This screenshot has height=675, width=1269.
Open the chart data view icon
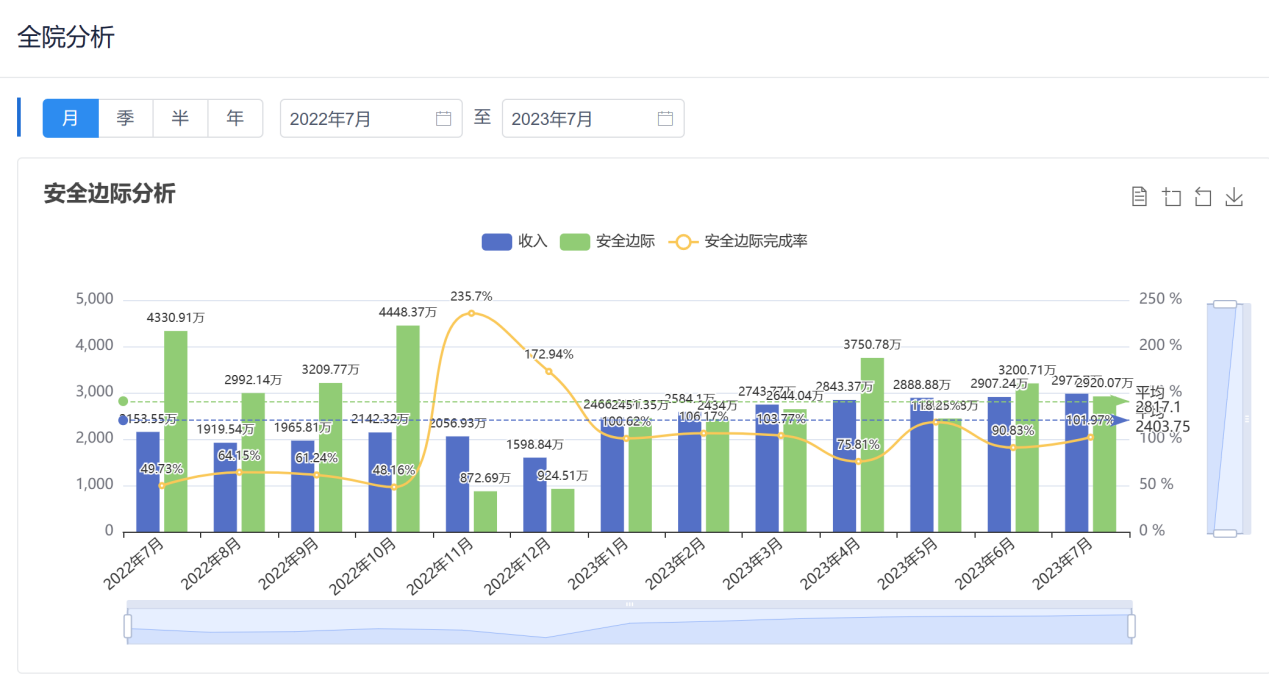pos(1139,197)
